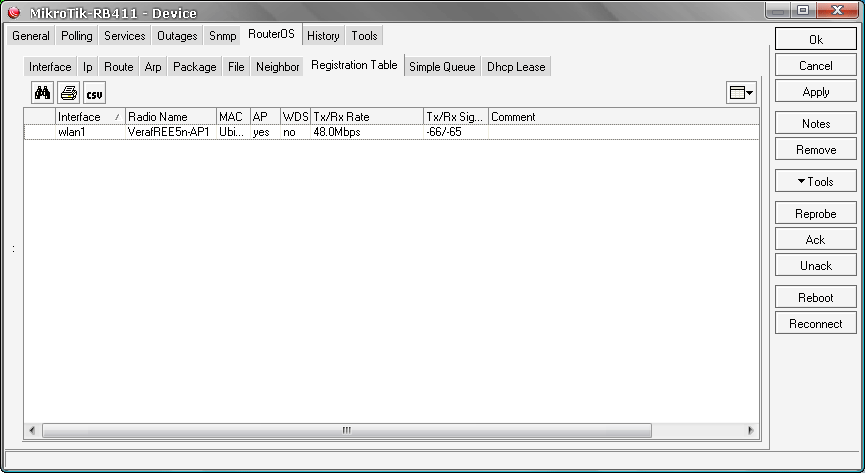The height and width of the screenshot is (473, 865).
Task: Click the binoculars find icon
Action: (x=42, y=93)
